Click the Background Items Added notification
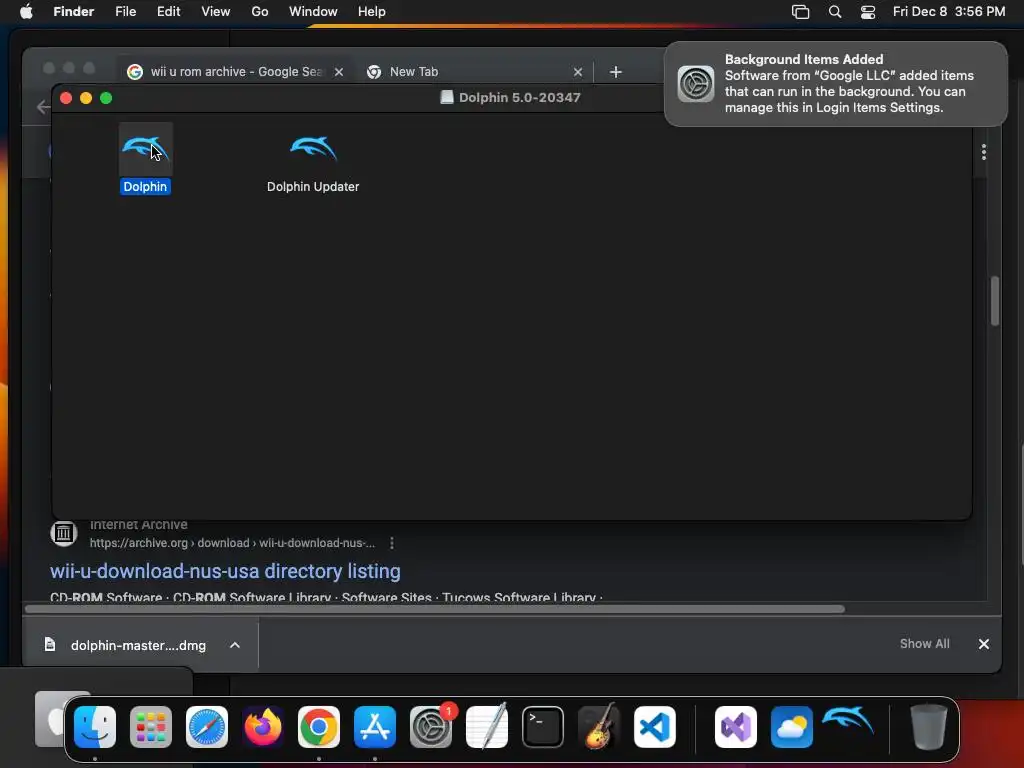This screenshot has height=768, width=1024. [836, 84]
